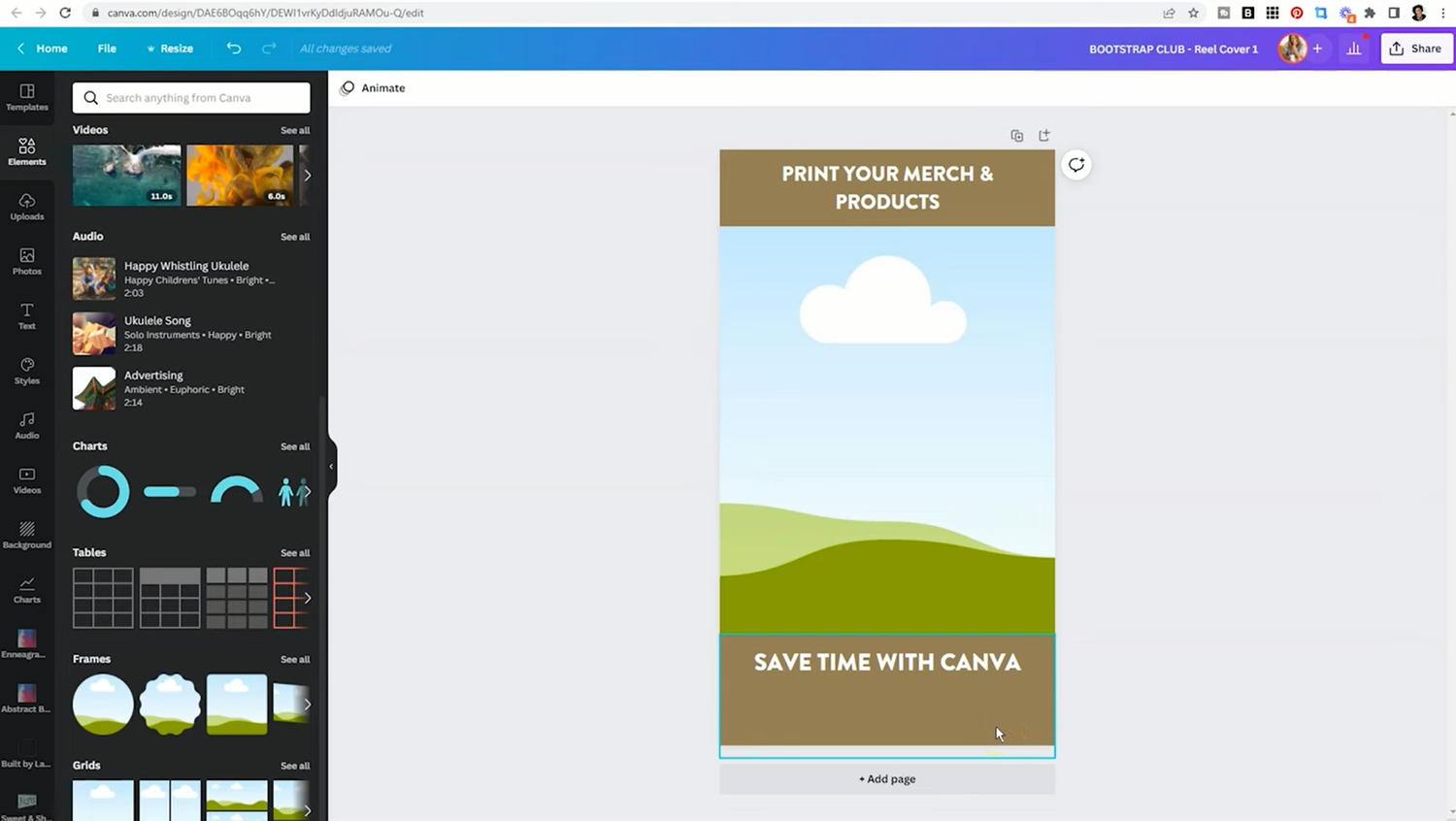This screenshot has width=1456, height=821.
Task: Open design insights via the chart icon near Share
Action: tap(1354, 48)
